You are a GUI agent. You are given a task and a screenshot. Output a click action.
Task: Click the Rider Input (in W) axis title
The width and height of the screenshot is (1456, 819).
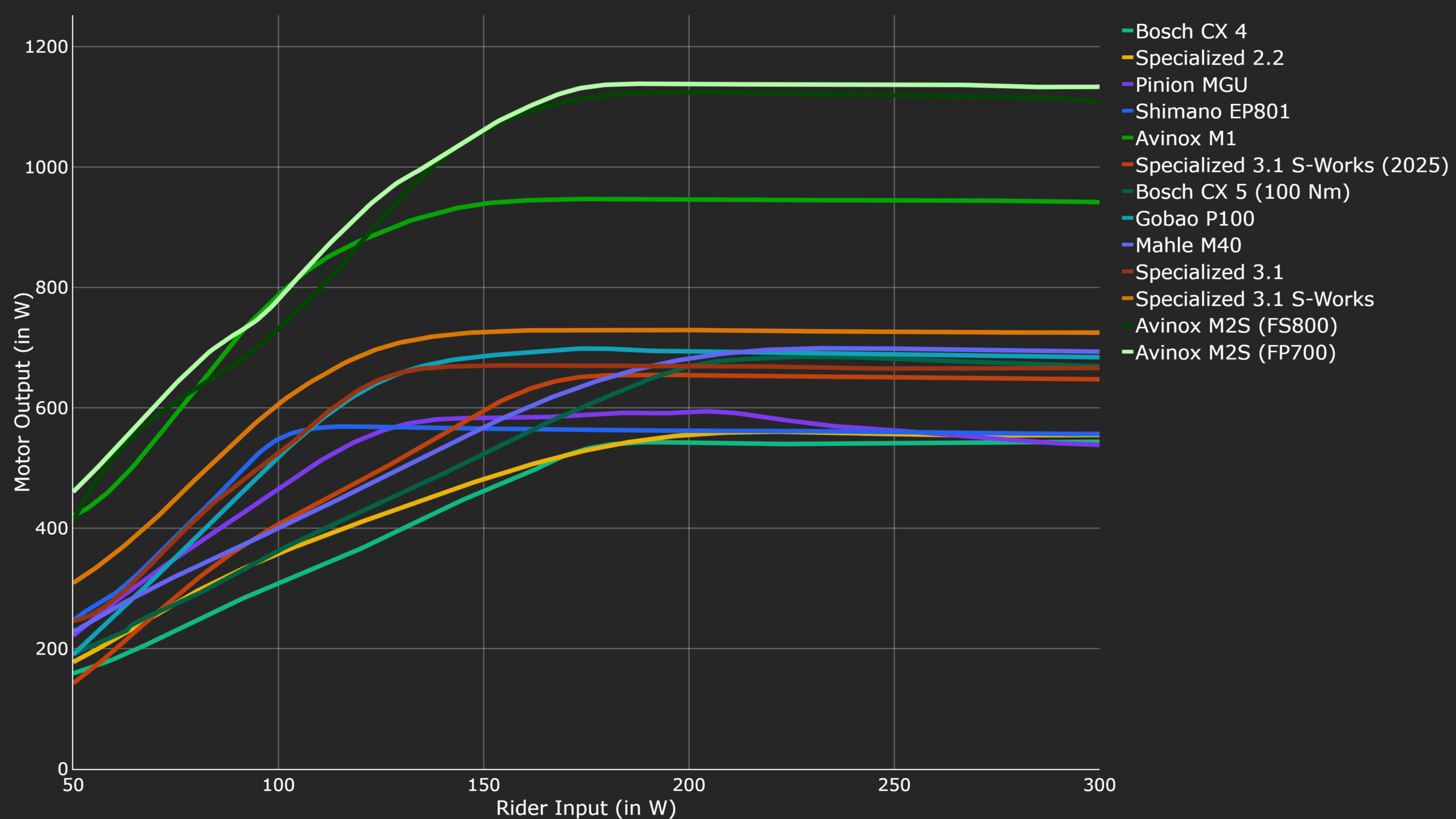pos(586,808)
